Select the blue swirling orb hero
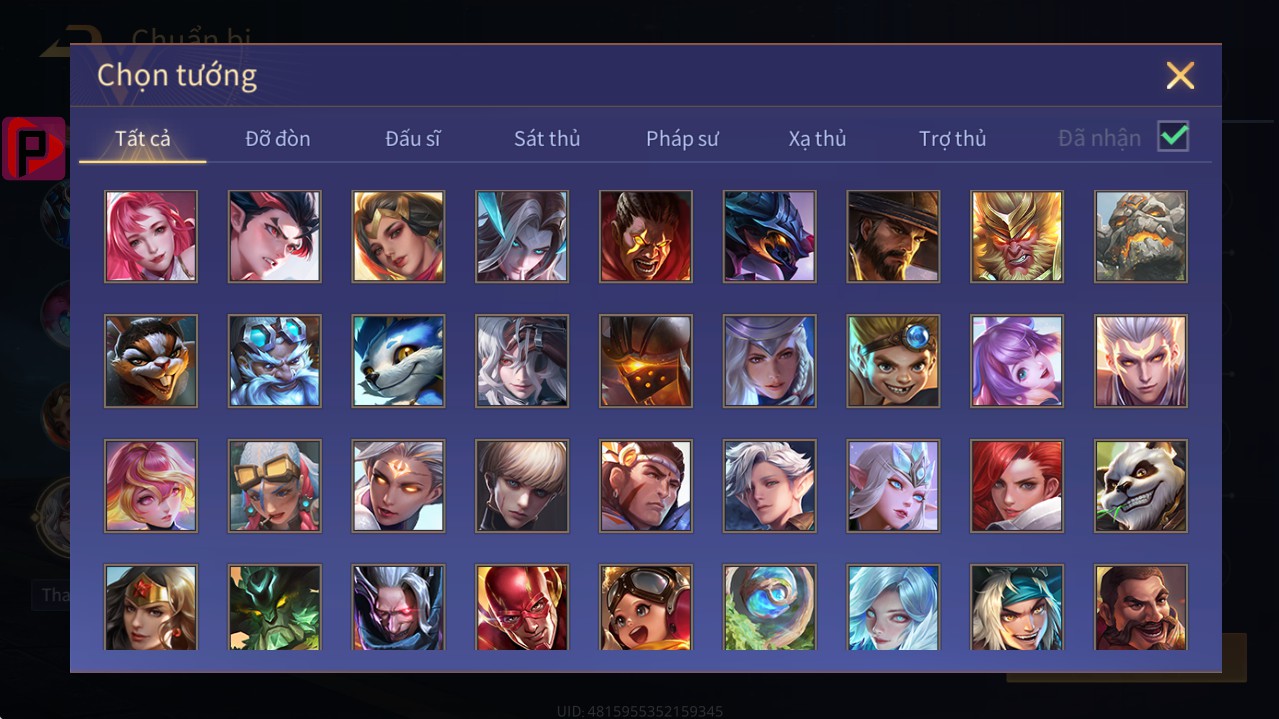 [x=769, y=608]
